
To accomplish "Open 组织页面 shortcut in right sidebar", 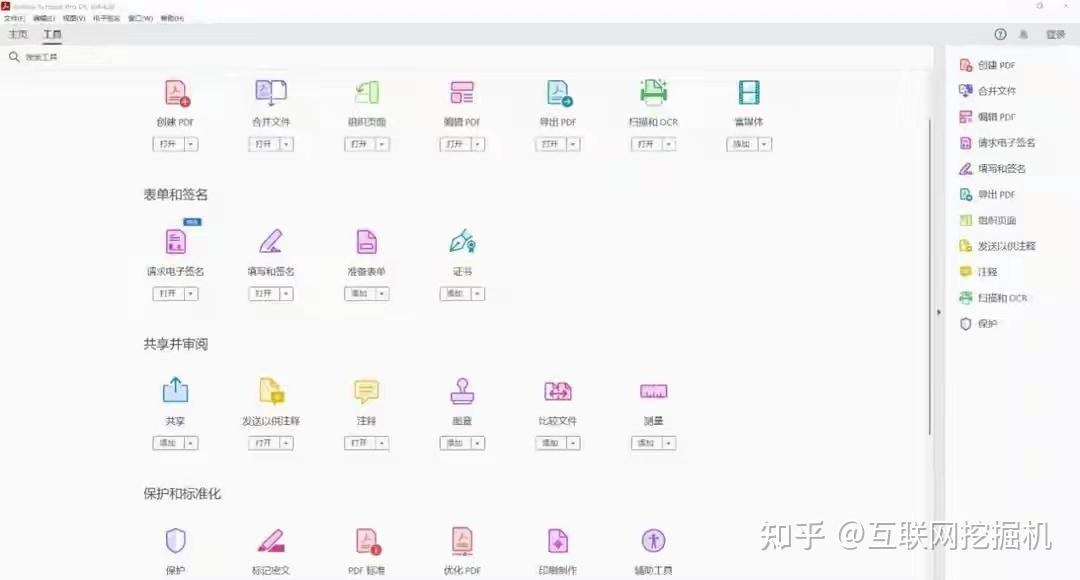I will tap(988, 220).
